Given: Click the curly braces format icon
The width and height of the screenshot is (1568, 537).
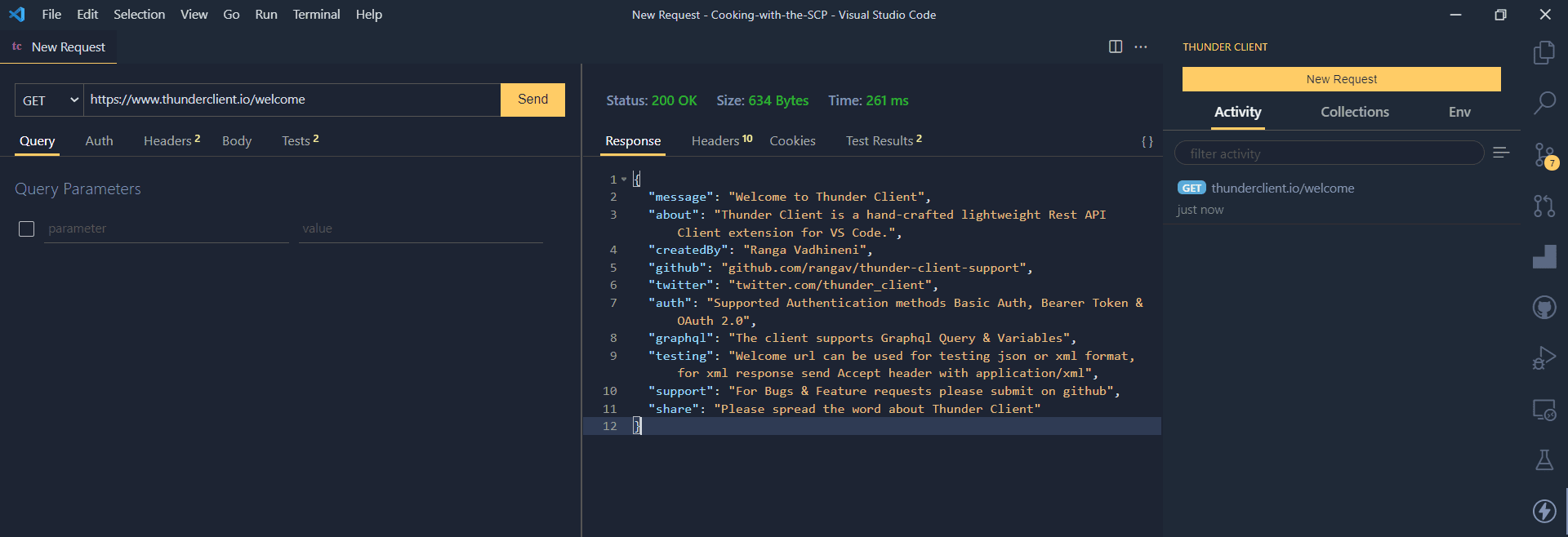Looking at the screenshot, I should [1147, 141].
